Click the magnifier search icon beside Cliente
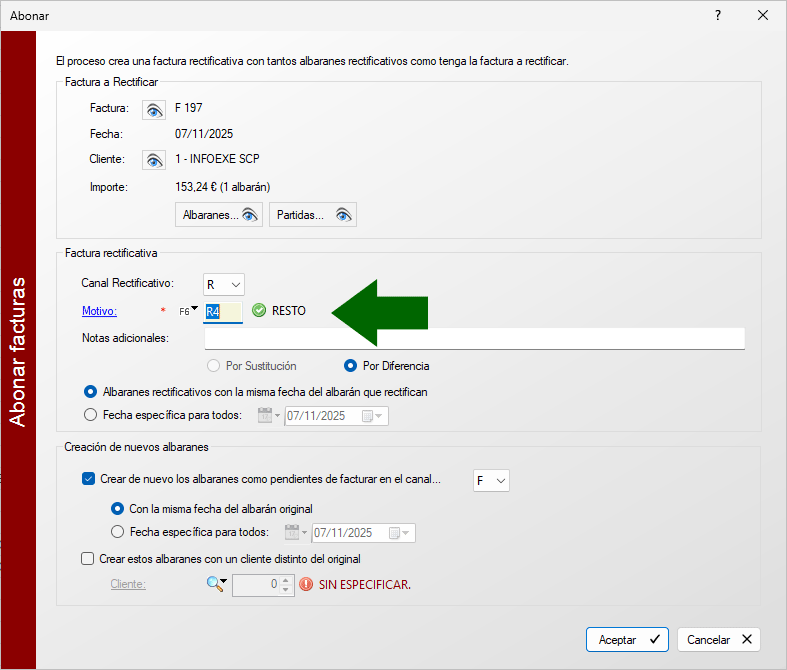The height and width of the screenshot is (670, 787). coord(217,584)
